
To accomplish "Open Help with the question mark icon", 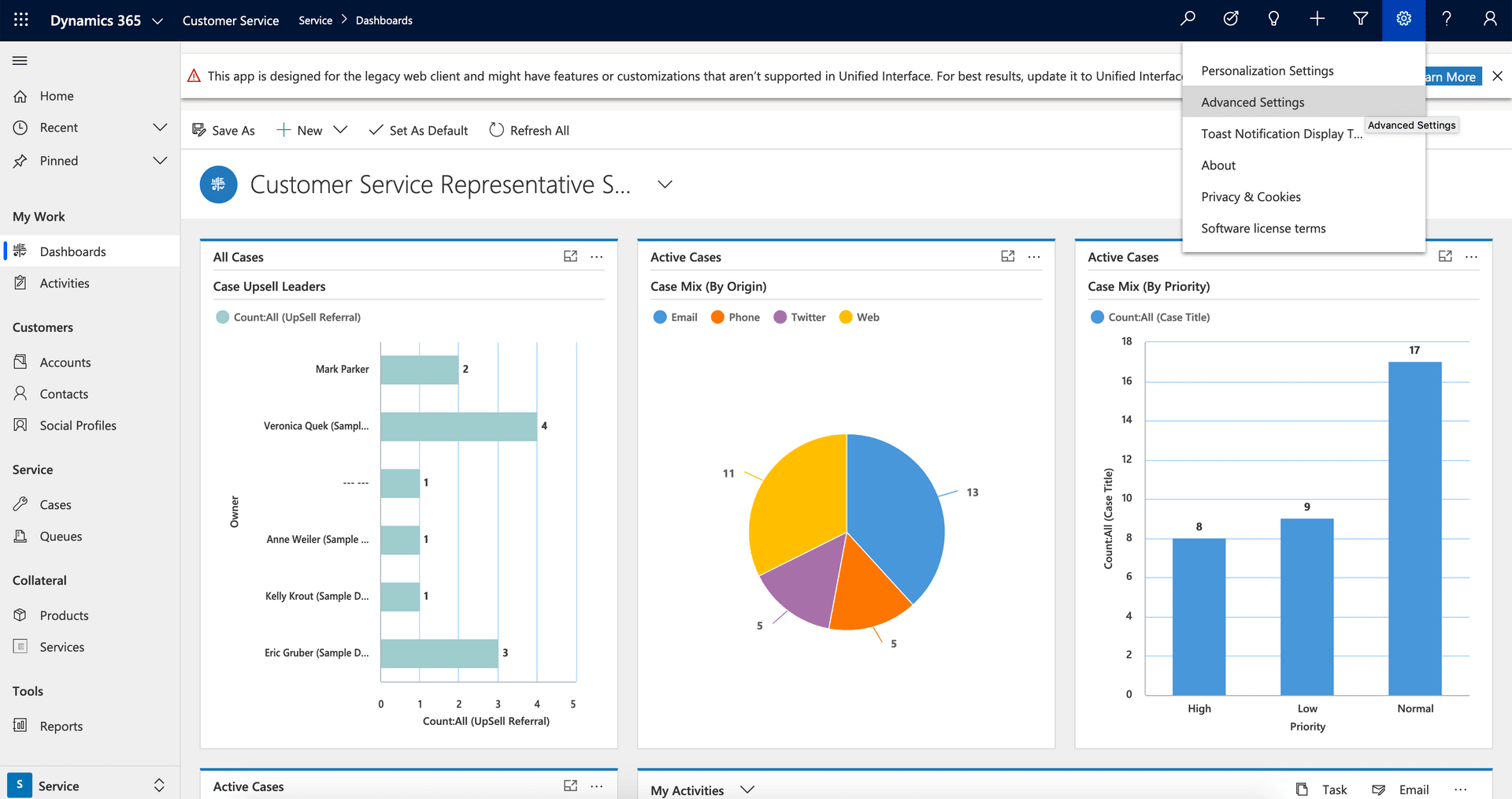I will (1446, 19).
